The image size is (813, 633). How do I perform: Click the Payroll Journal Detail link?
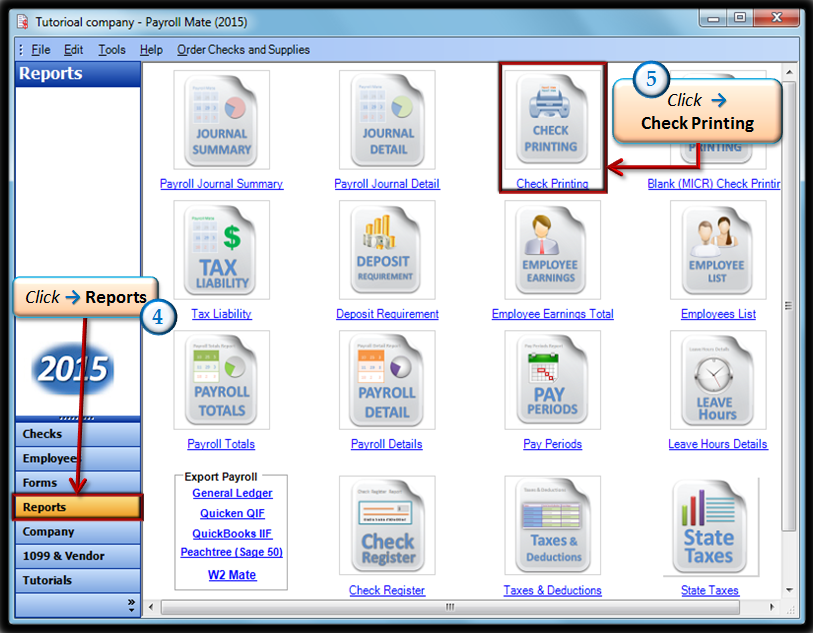pos(387,184)
